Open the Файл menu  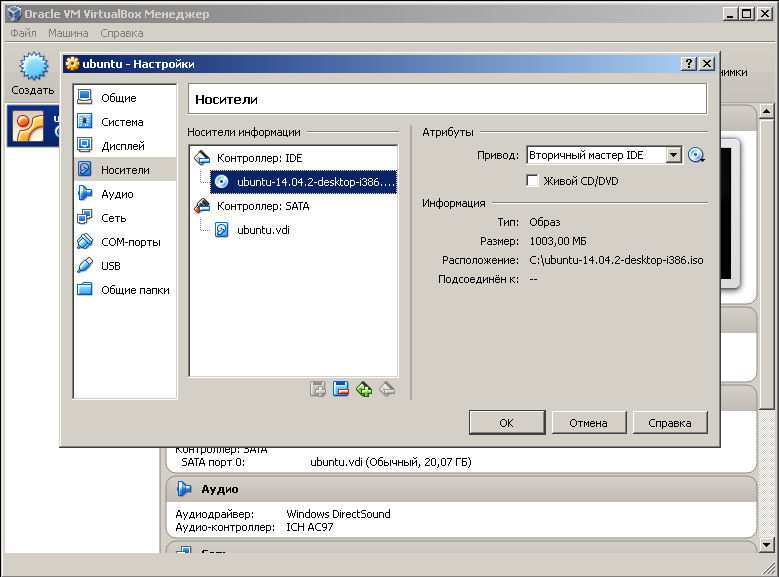point(23,33)
